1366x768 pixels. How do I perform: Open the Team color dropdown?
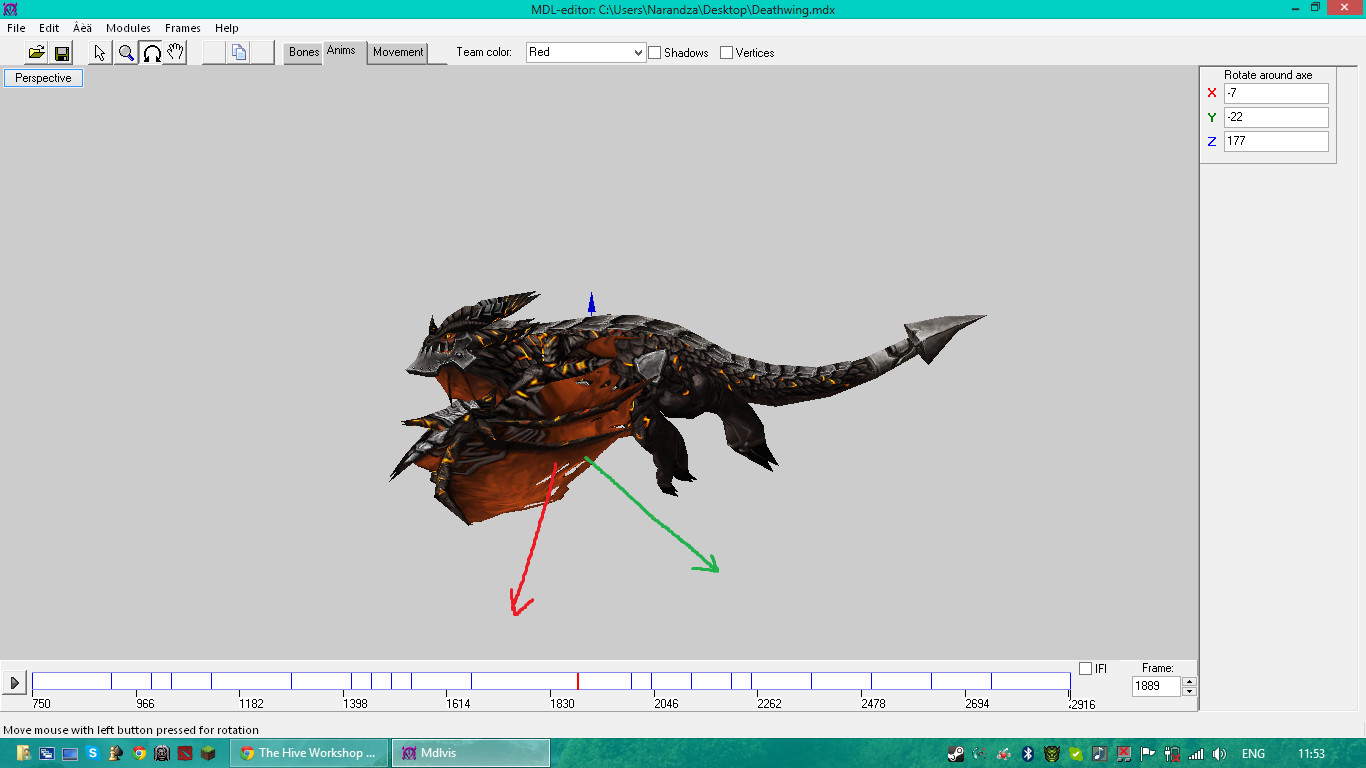pyautogui.click(x=586, y=52)
